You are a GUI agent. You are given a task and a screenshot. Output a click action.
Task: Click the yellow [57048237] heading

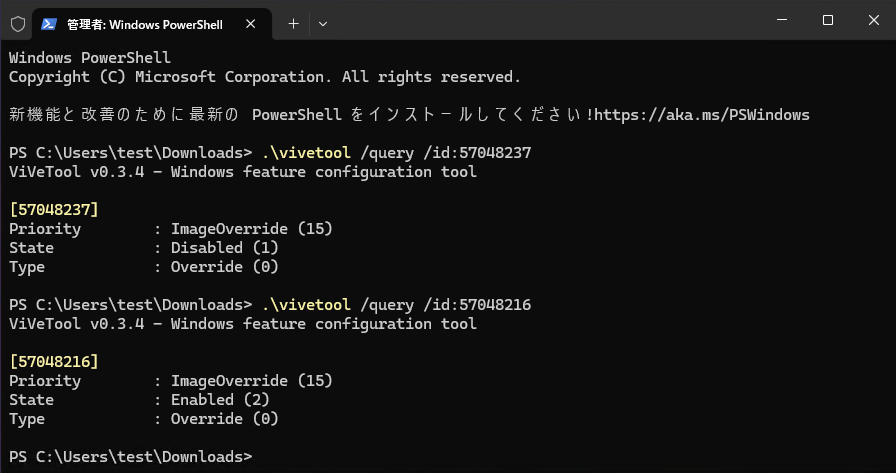coord(54,210)
